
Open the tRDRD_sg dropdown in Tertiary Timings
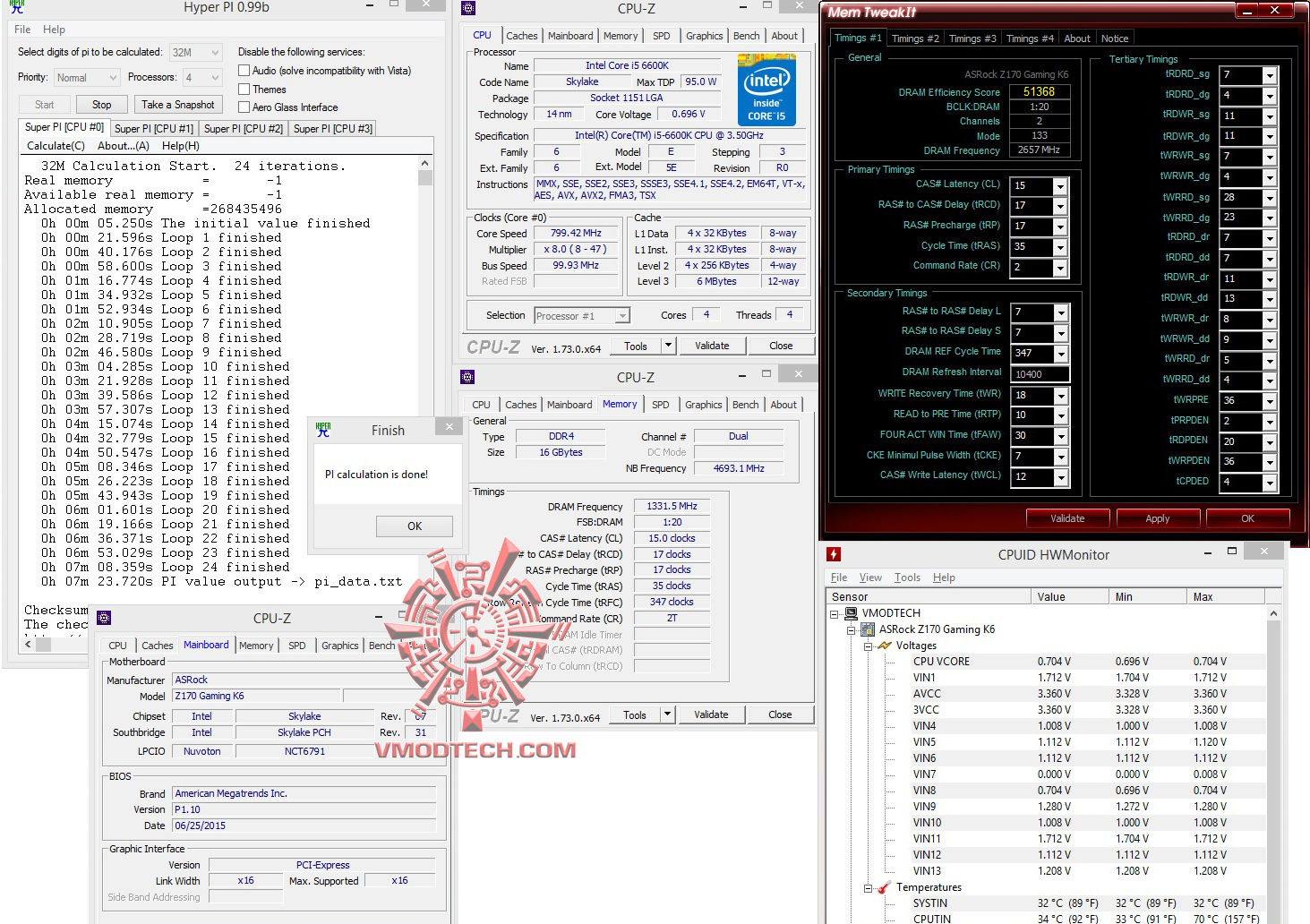coord(1270,75)
